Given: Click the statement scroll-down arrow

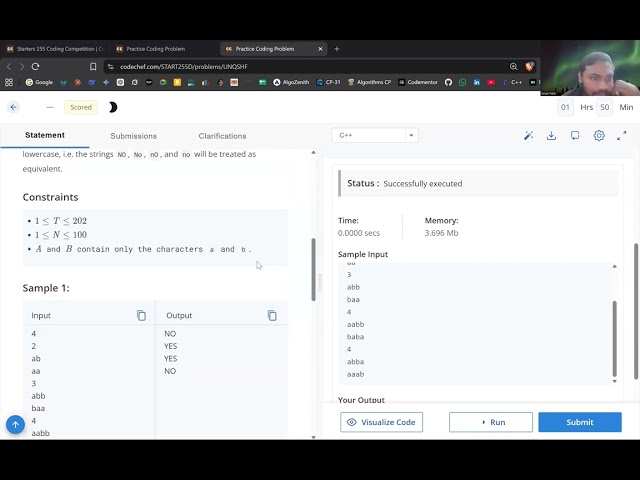Looking at the screenshot, I should click(313, 437).
